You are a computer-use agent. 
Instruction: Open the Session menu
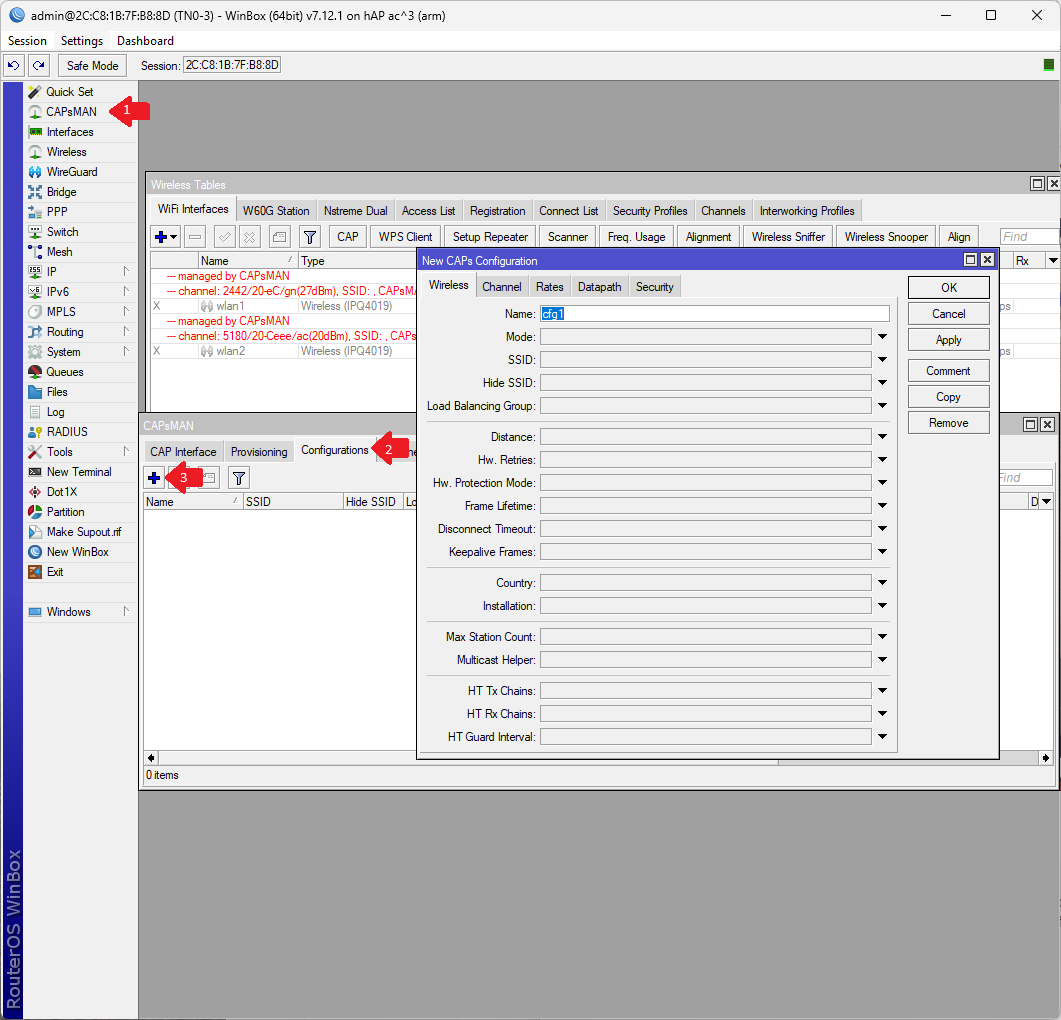point(26,40)
